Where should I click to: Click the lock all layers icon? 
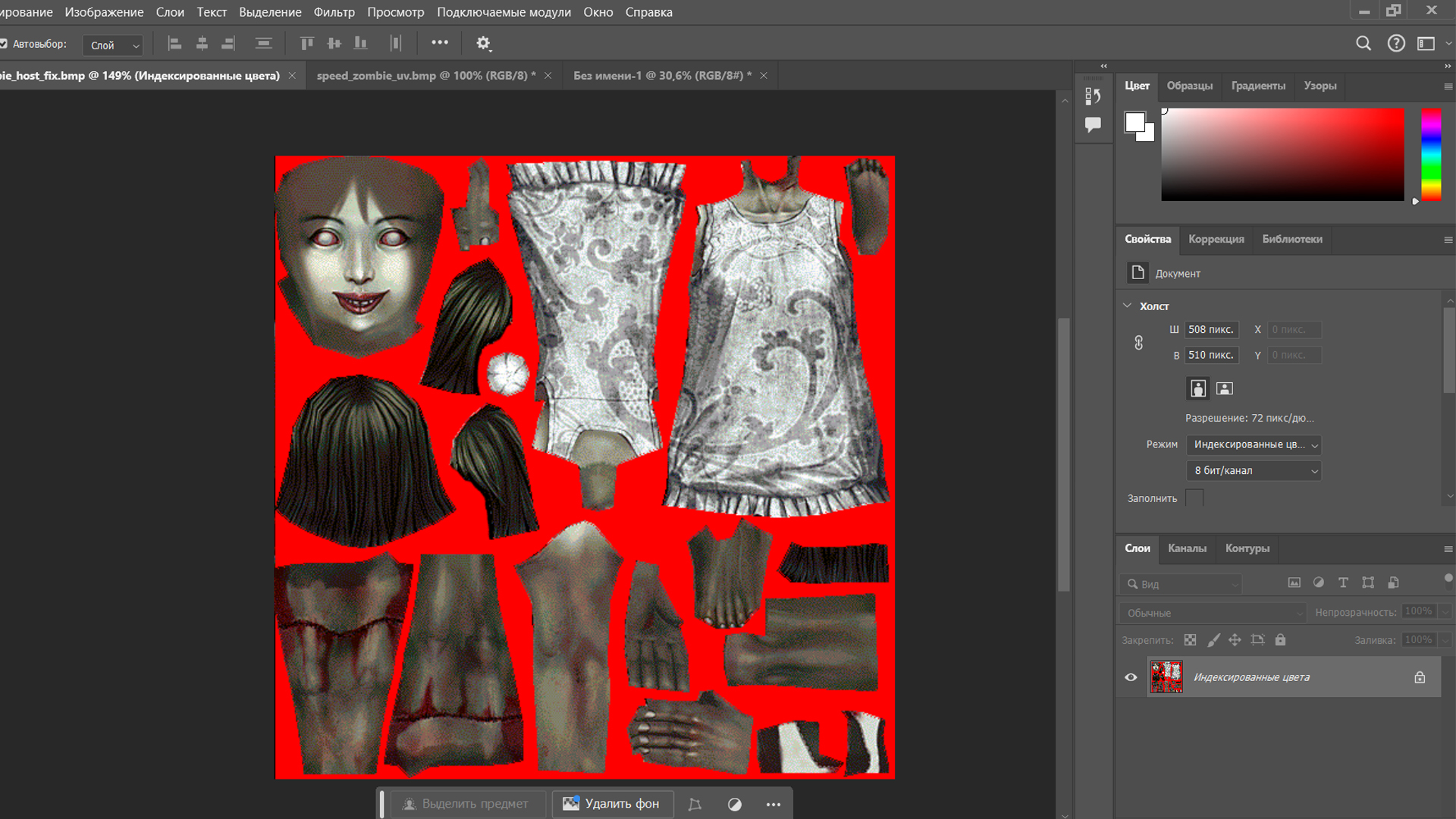click(1280, 640)
